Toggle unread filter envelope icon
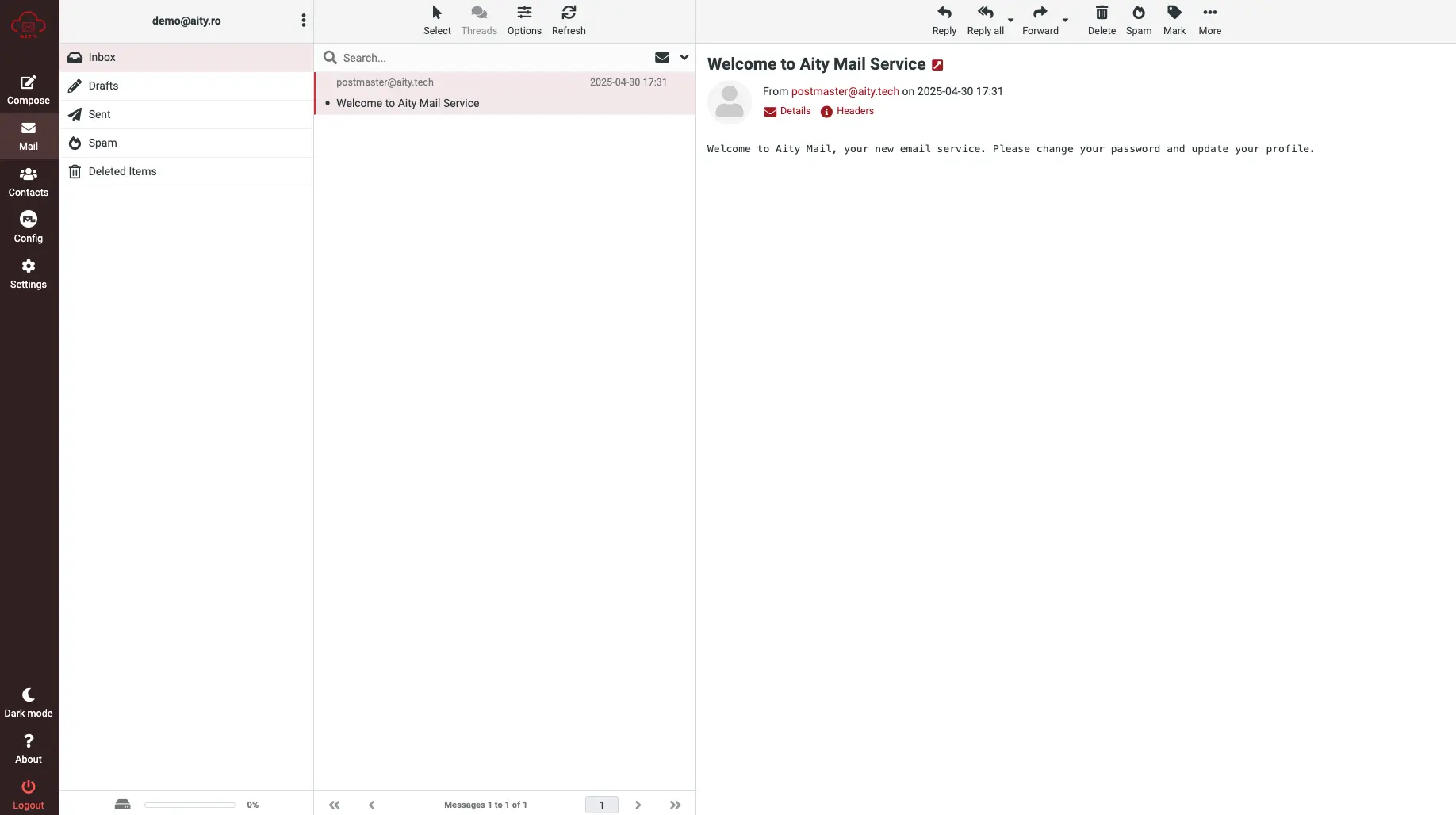 tap(662, 57)
